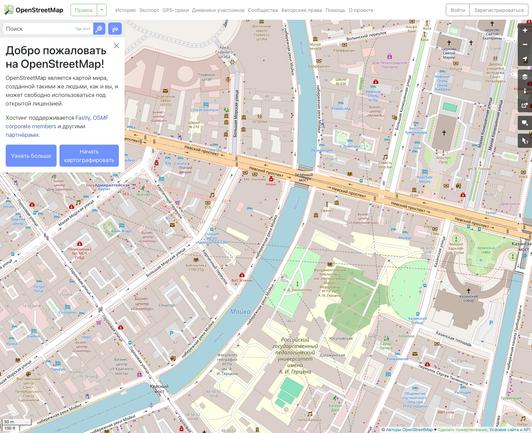Image resolution: width=532 pixels, height=433 pixels.
Task: Click the Мойка river label
Action: coord(240,311)
